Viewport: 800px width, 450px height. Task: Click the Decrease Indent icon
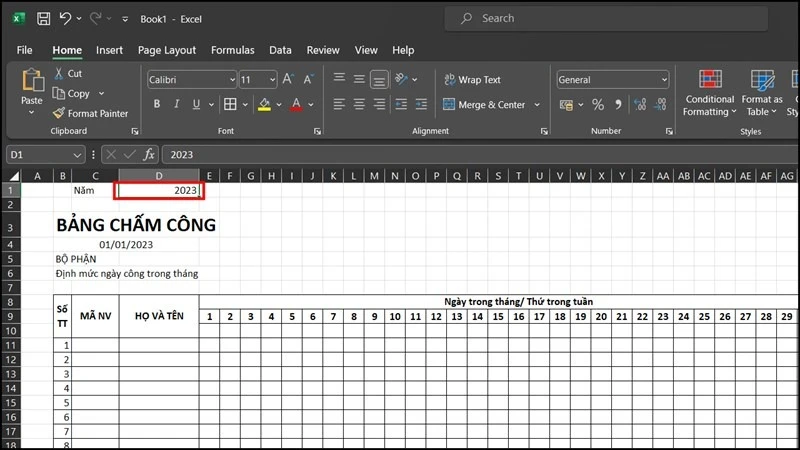[x=402, y=105]
